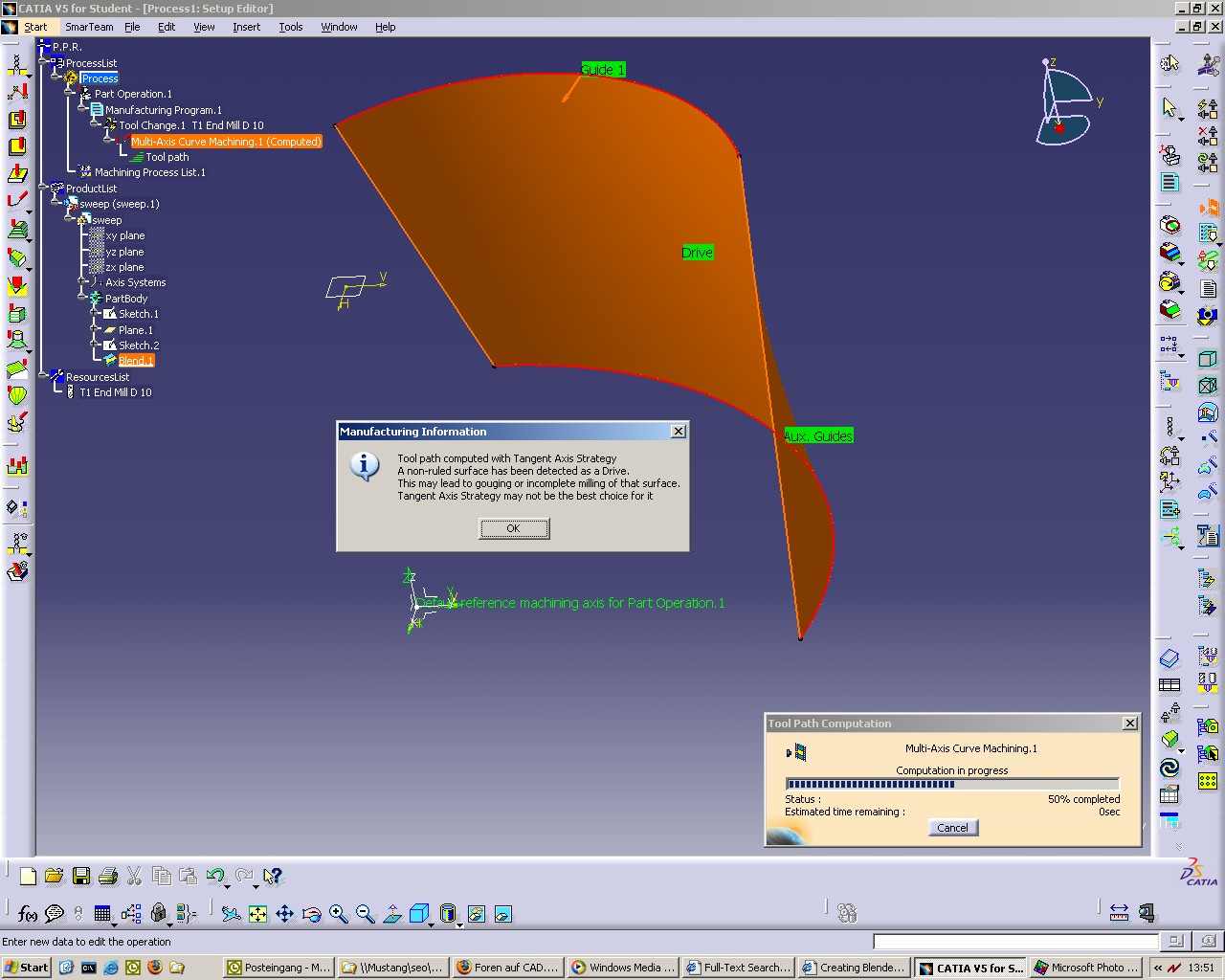
Task: Switch to Foren auf CAD taskbar window
Action: pyautogui.click(x=508, y=968)
